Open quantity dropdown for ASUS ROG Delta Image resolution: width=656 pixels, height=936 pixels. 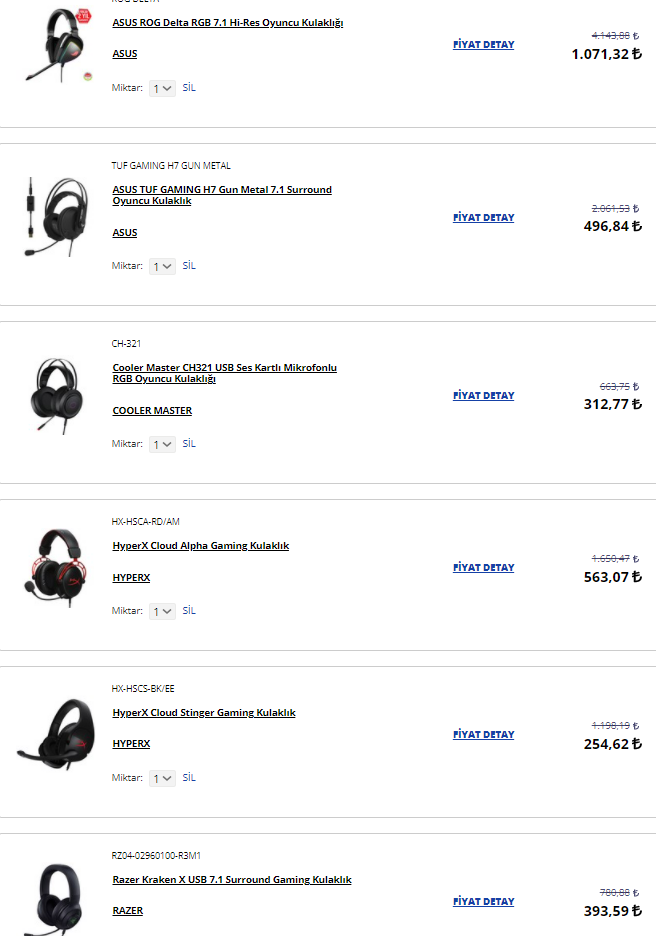tap(162, 89)
